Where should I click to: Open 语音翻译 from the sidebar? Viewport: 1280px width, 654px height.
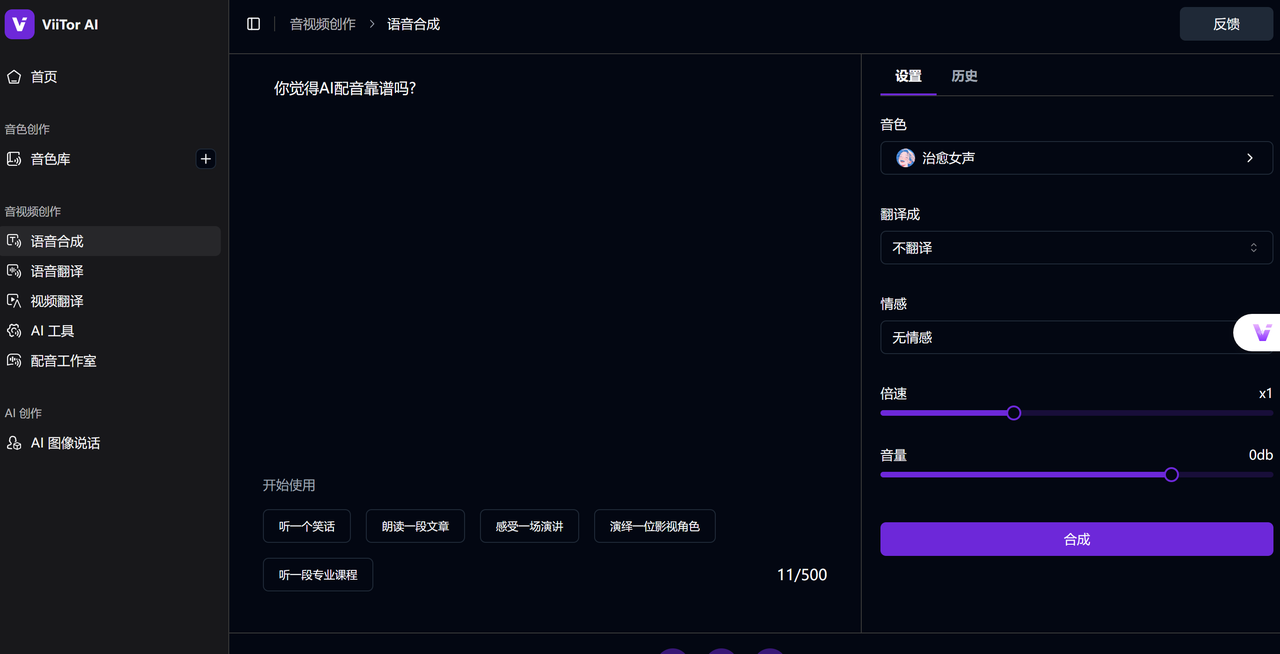(x=57, y=270)
